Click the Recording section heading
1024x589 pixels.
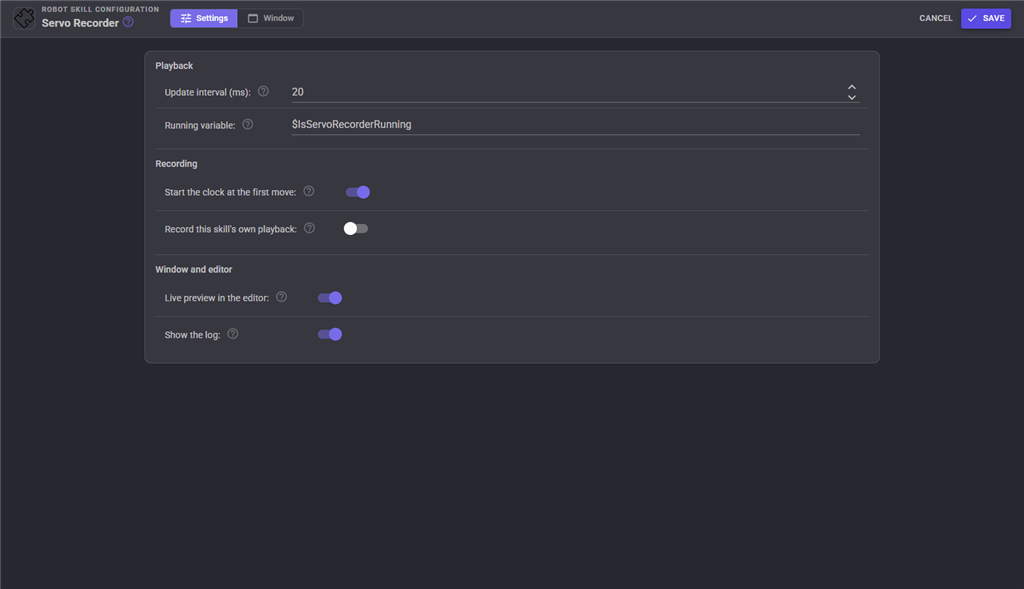pos(176,164)
